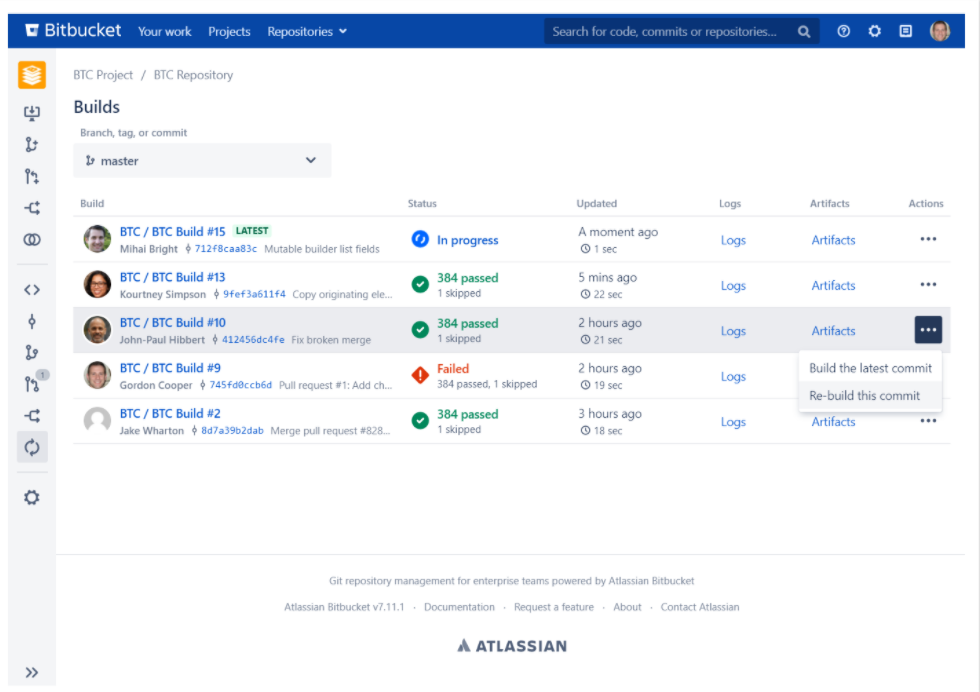980x692 pixels.
Task: Open Documentation footer link
Action: coord(459,607)
